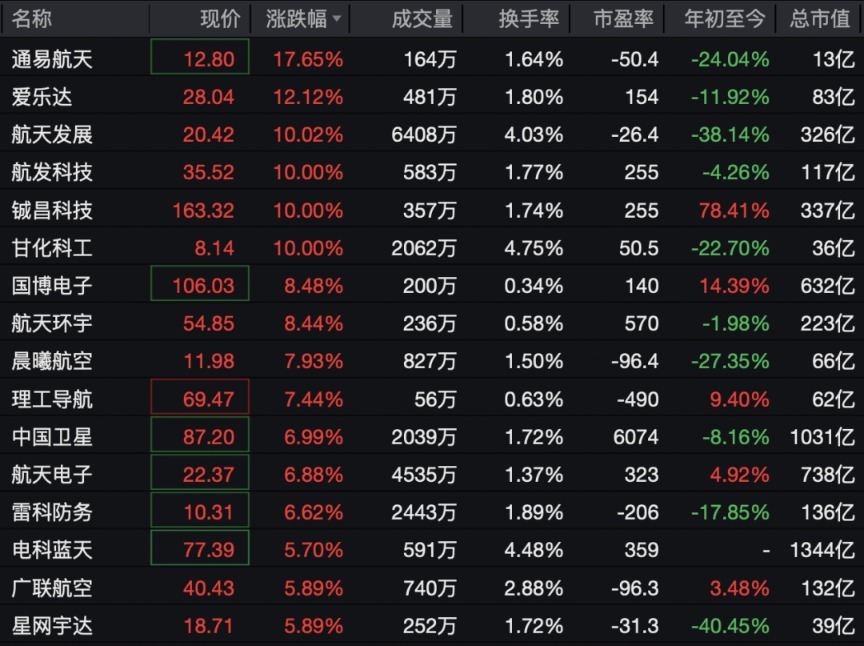Click 国博电子 price 106.03
Viewport: 864px width, 646px height.
tap(203, 286)
